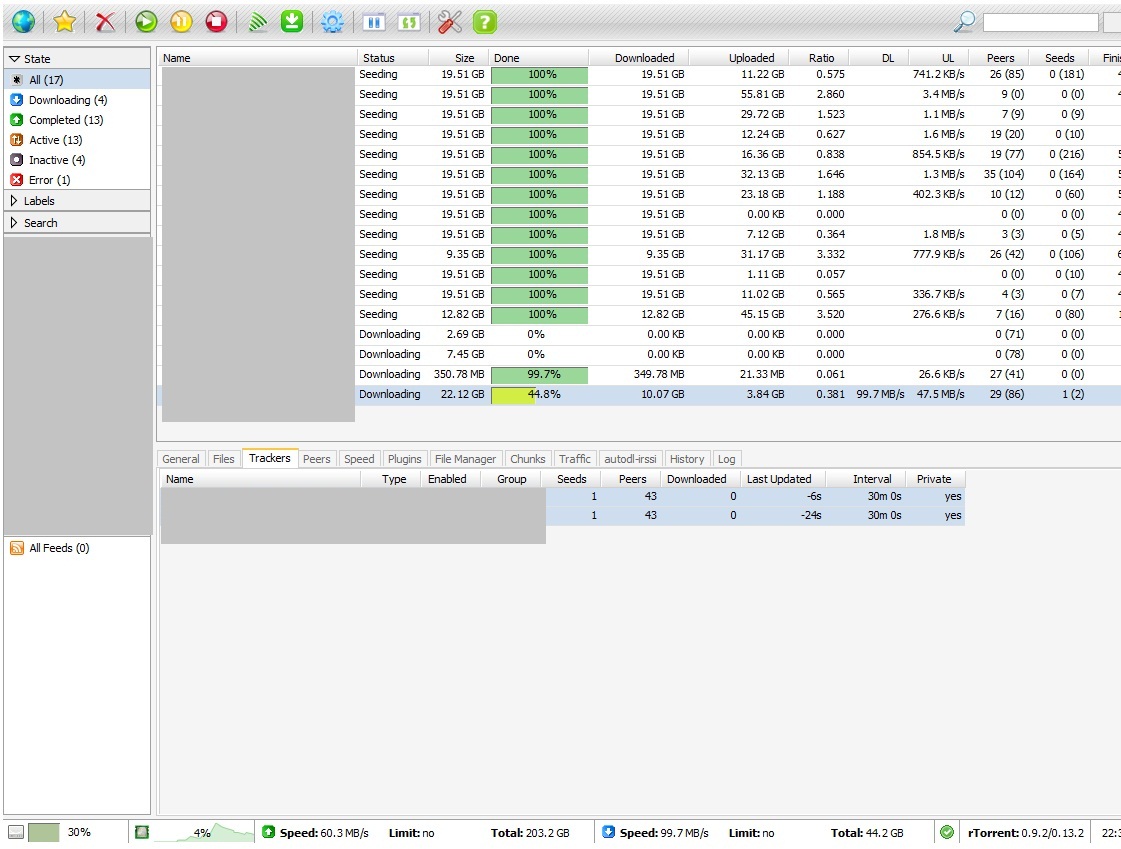The width and height of the screenshot is (1121, 849).
Task: Click the green Start torrent button
Action: (x=146, y=21)
